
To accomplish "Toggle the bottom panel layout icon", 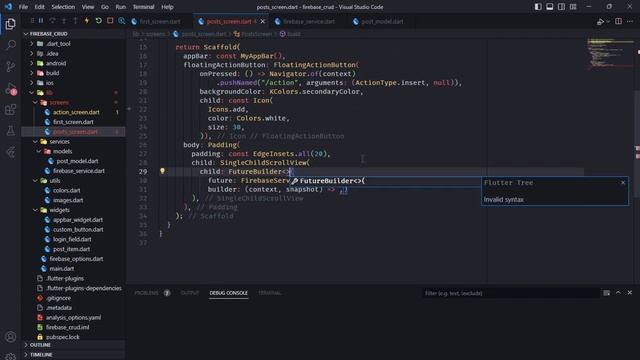I will click(x=550, y=7).
